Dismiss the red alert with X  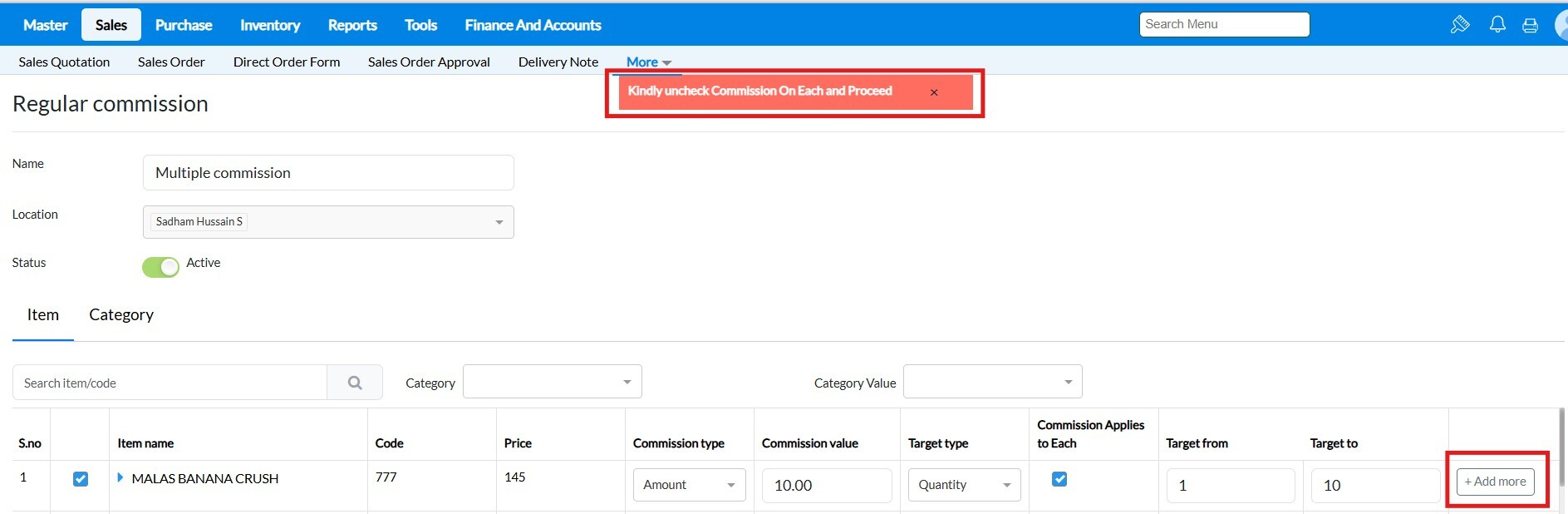(x=934, y=92)
